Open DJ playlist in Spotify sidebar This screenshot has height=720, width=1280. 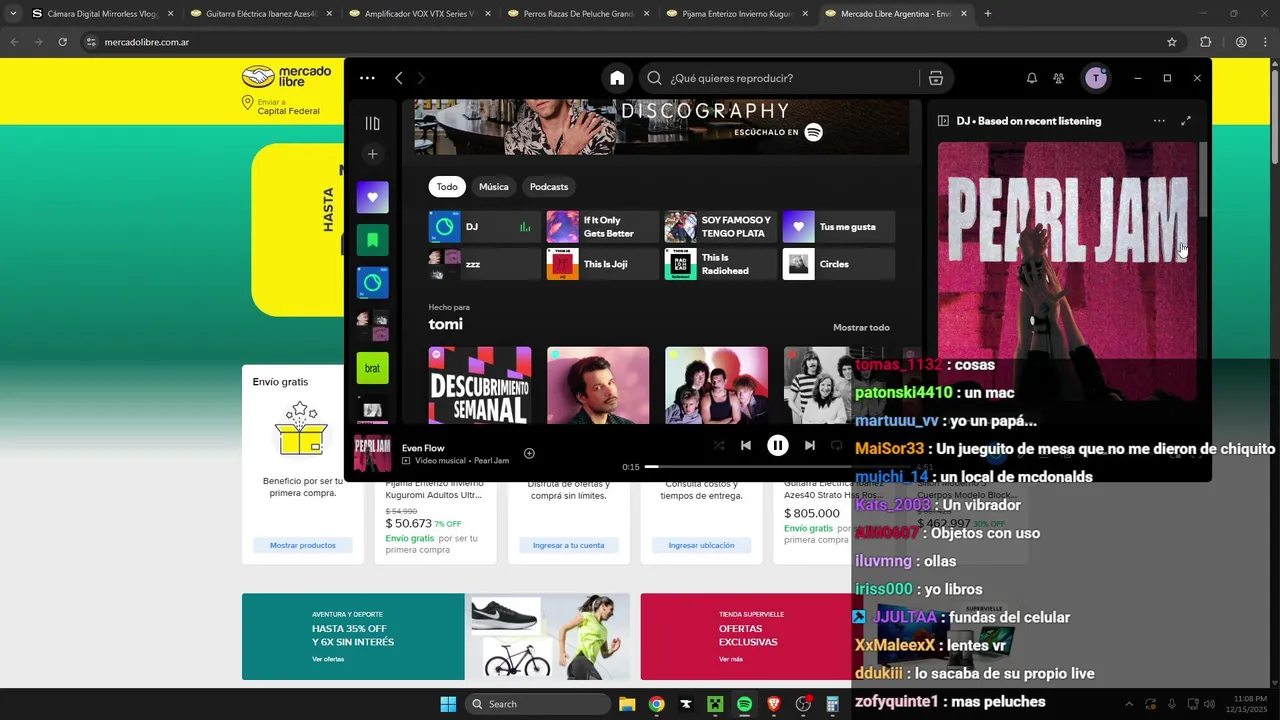click(x=373, y=283)
